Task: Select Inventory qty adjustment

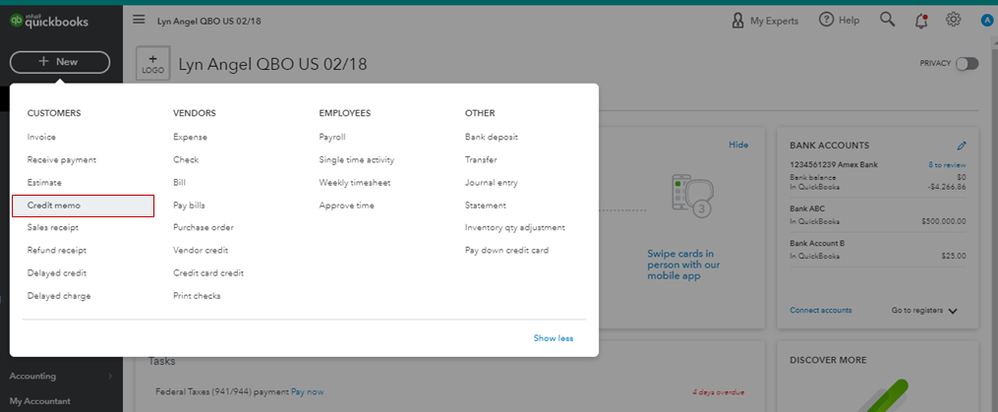Action: coord(515,227)
